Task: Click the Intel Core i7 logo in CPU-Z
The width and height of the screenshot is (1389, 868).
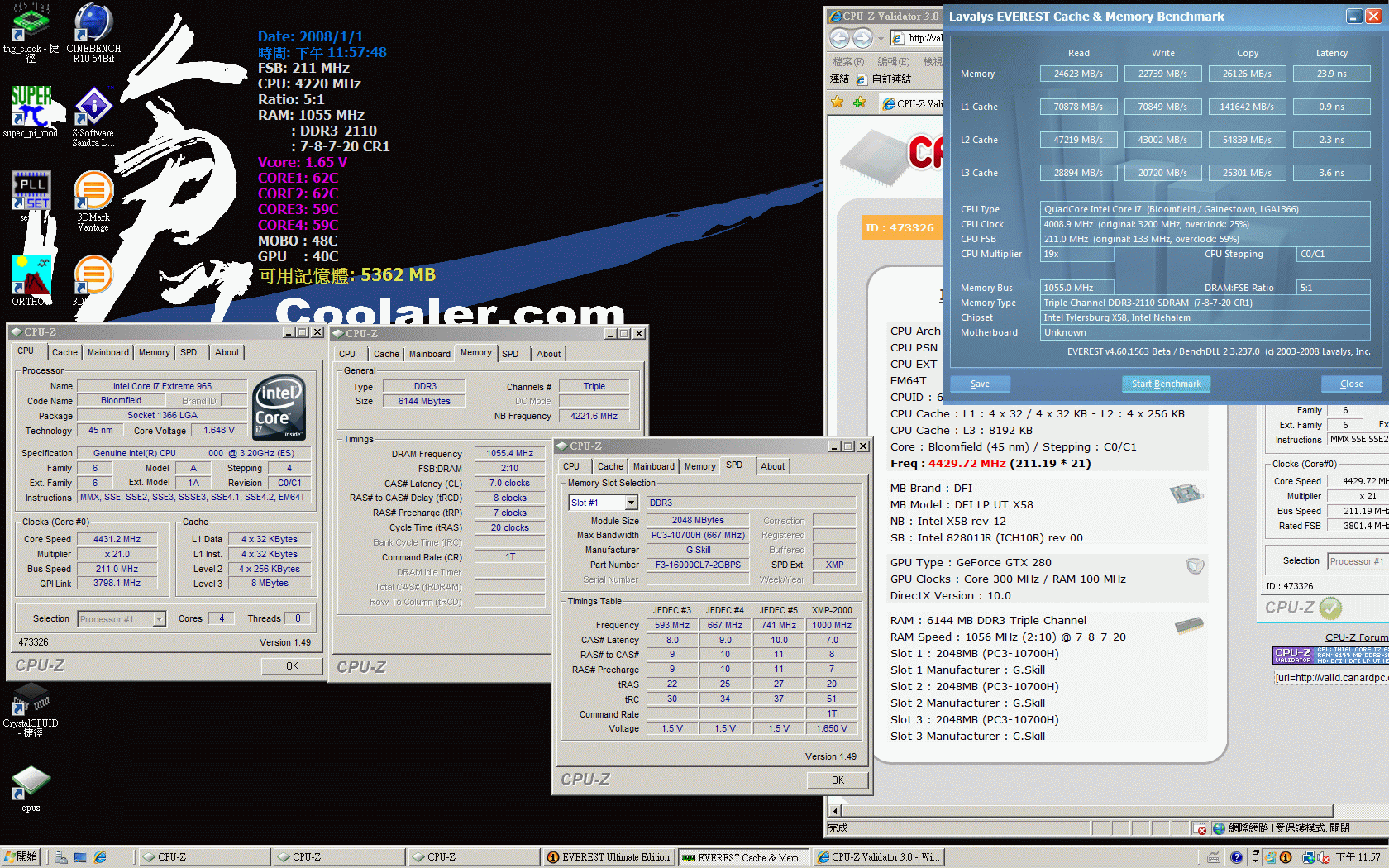Action: click(x=279, y=406)
